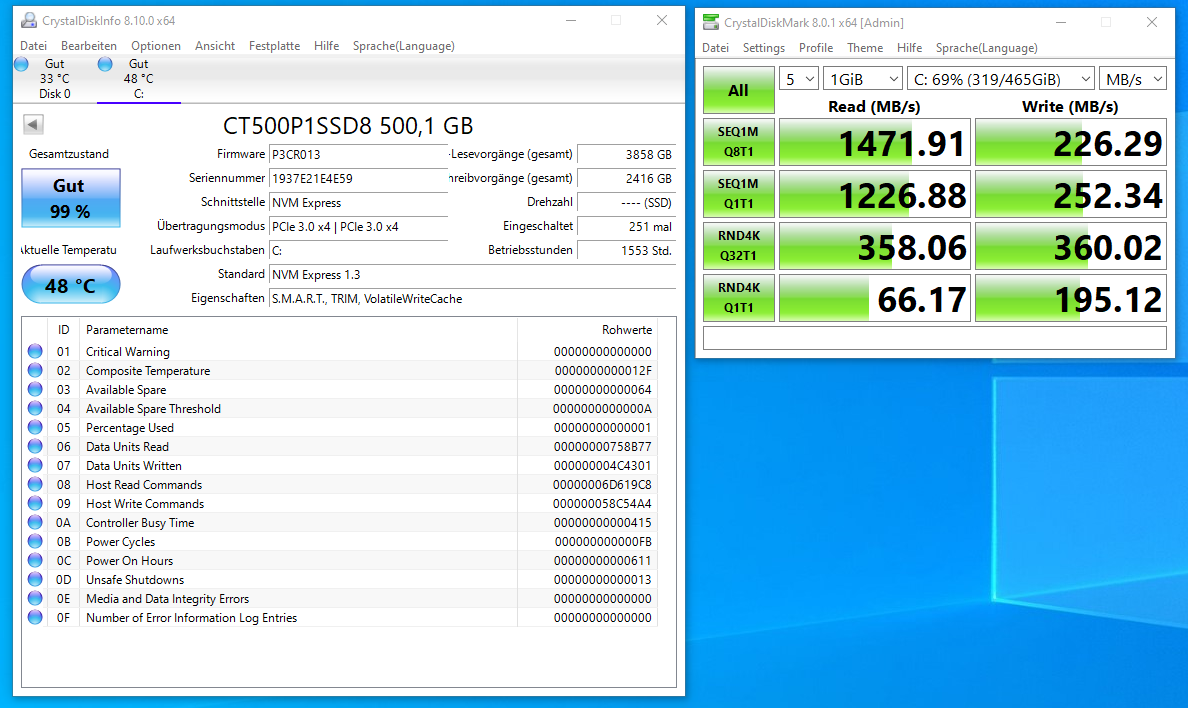1188x708 pixels.
Task: Click the status orb for Composite Temperature
Action: coord(35,370)
